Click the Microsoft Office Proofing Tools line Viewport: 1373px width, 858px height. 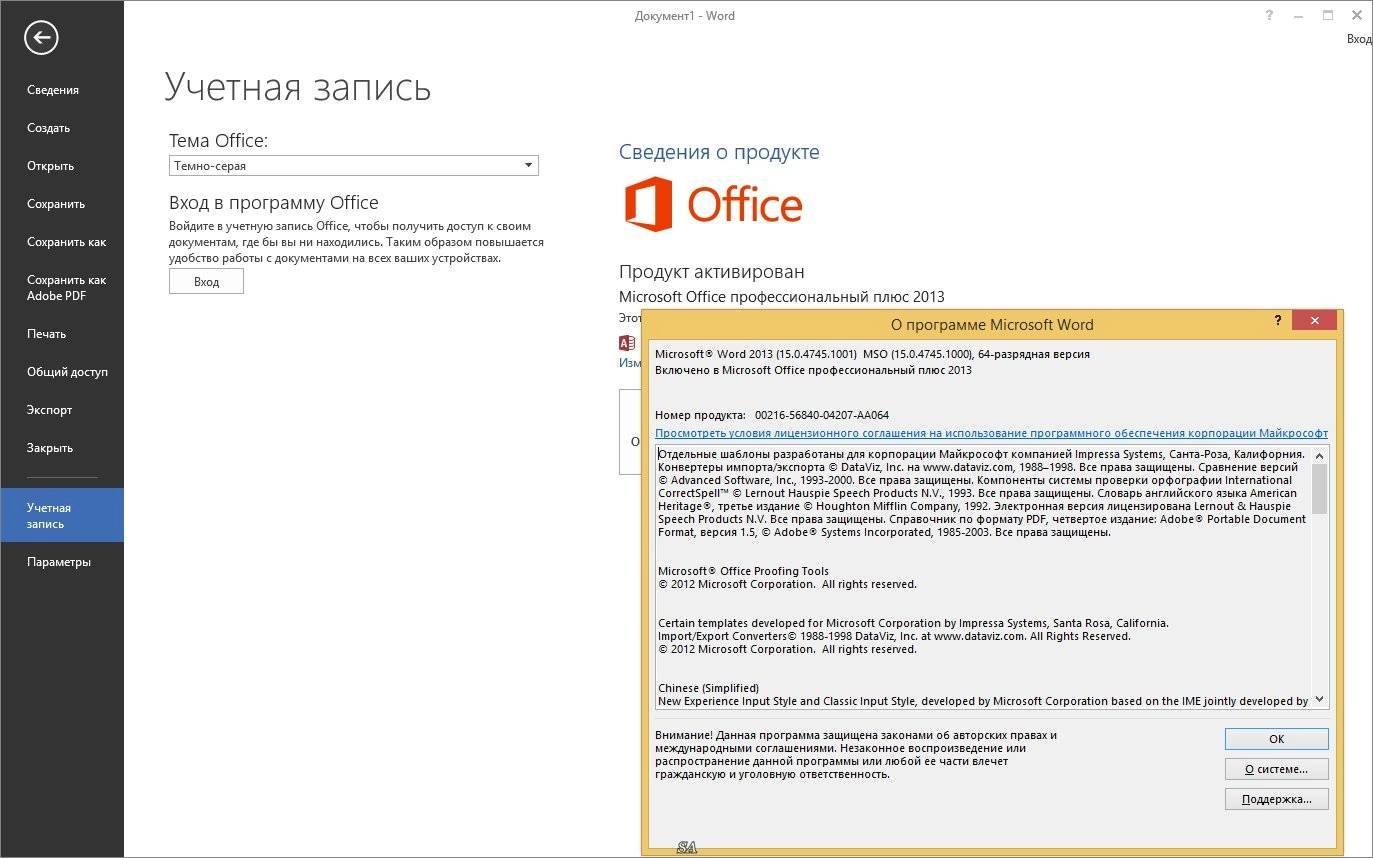[x=743, y=571]
